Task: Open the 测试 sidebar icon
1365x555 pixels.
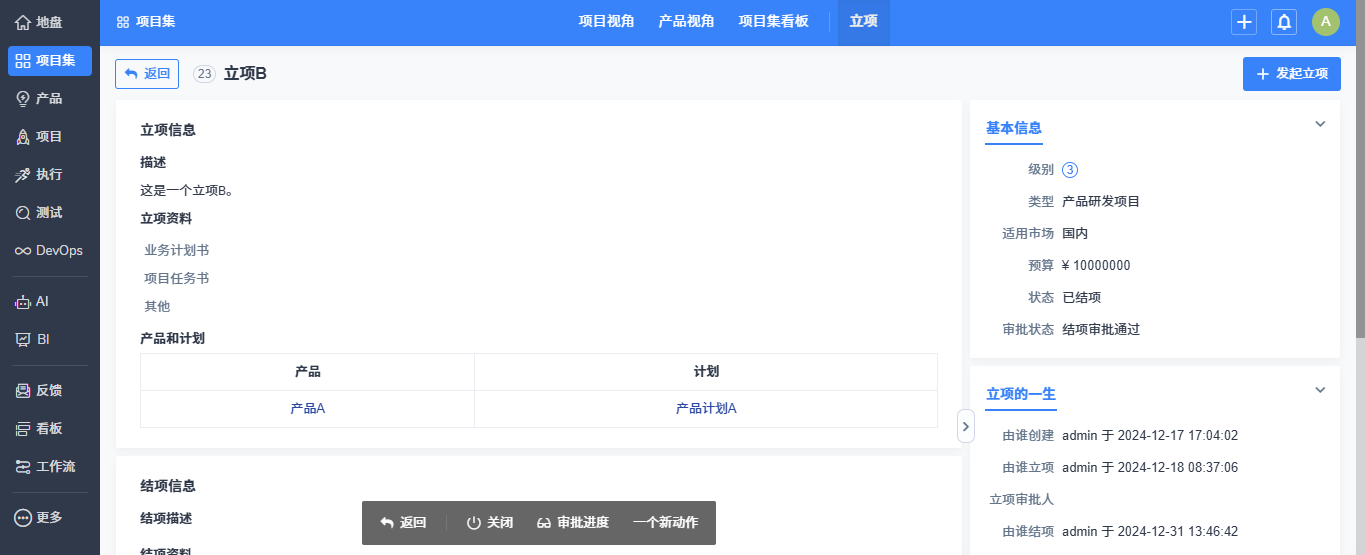Action: click(22, 212)
